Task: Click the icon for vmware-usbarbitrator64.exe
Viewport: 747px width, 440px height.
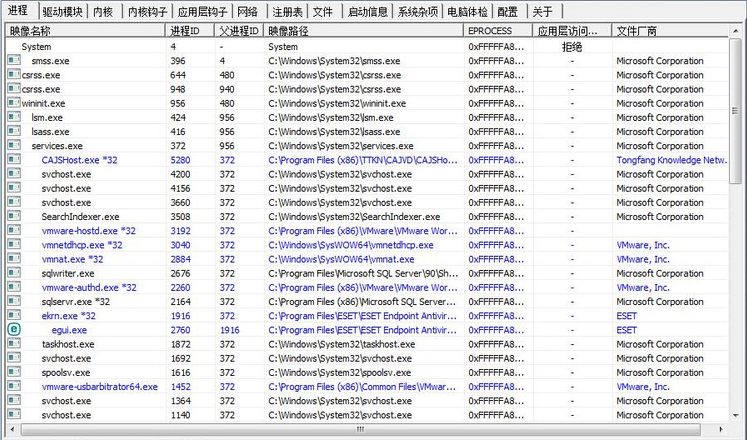Action: [x=14, y=386]
